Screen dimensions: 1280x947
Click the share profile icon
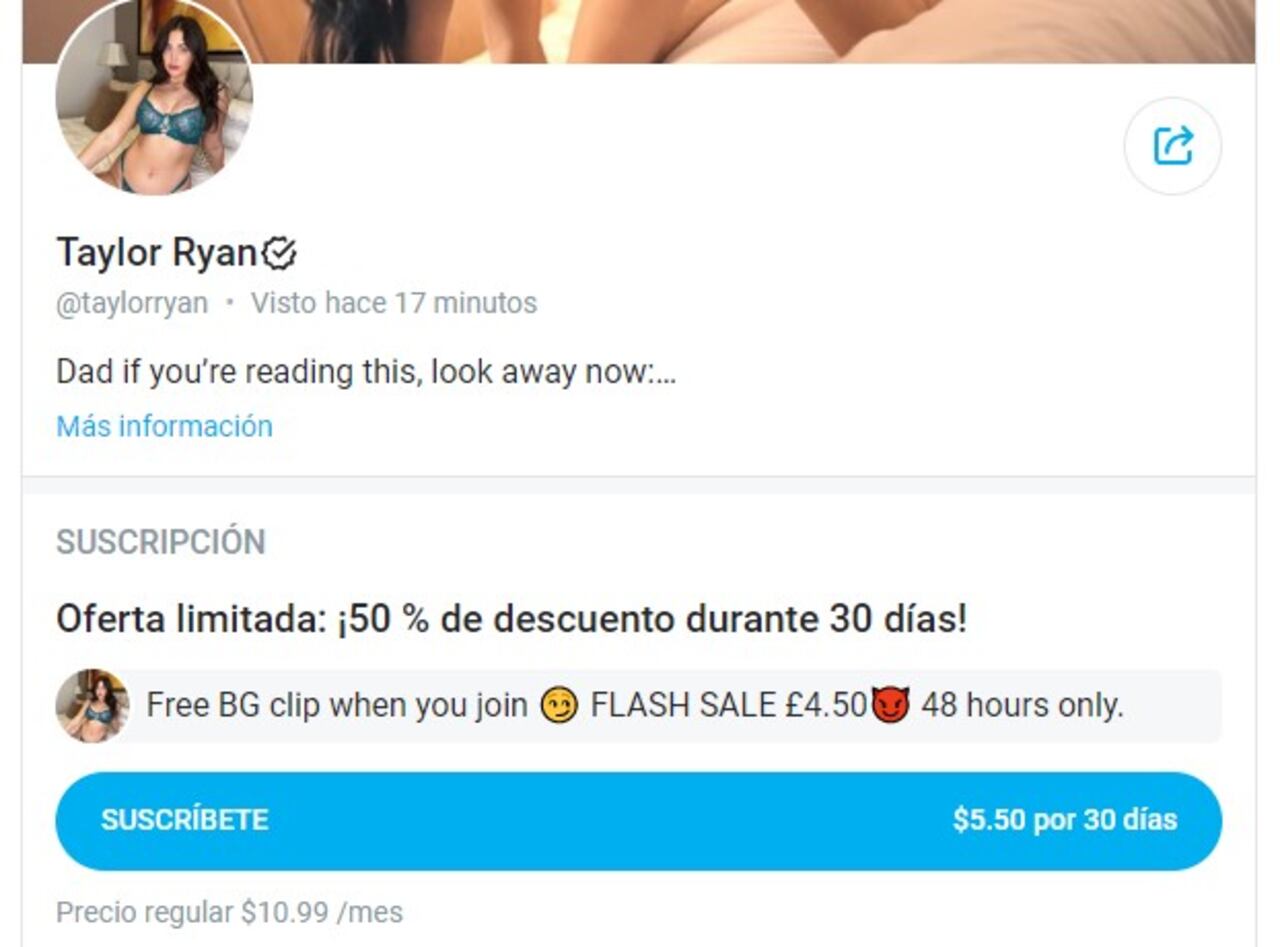1172,146
